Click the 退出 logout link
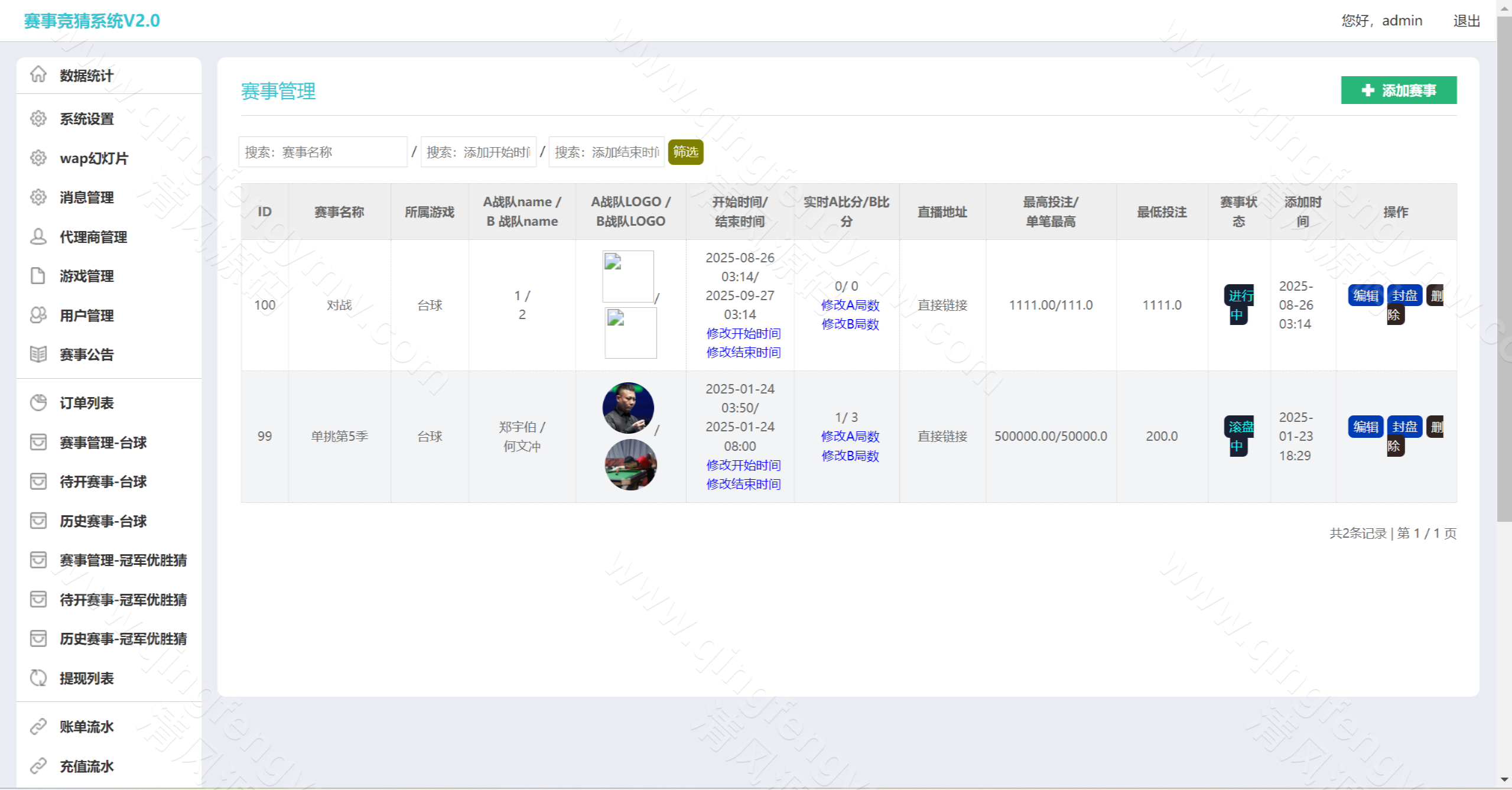This screenshot has height=790, width=1512. tap(1466, 21)
